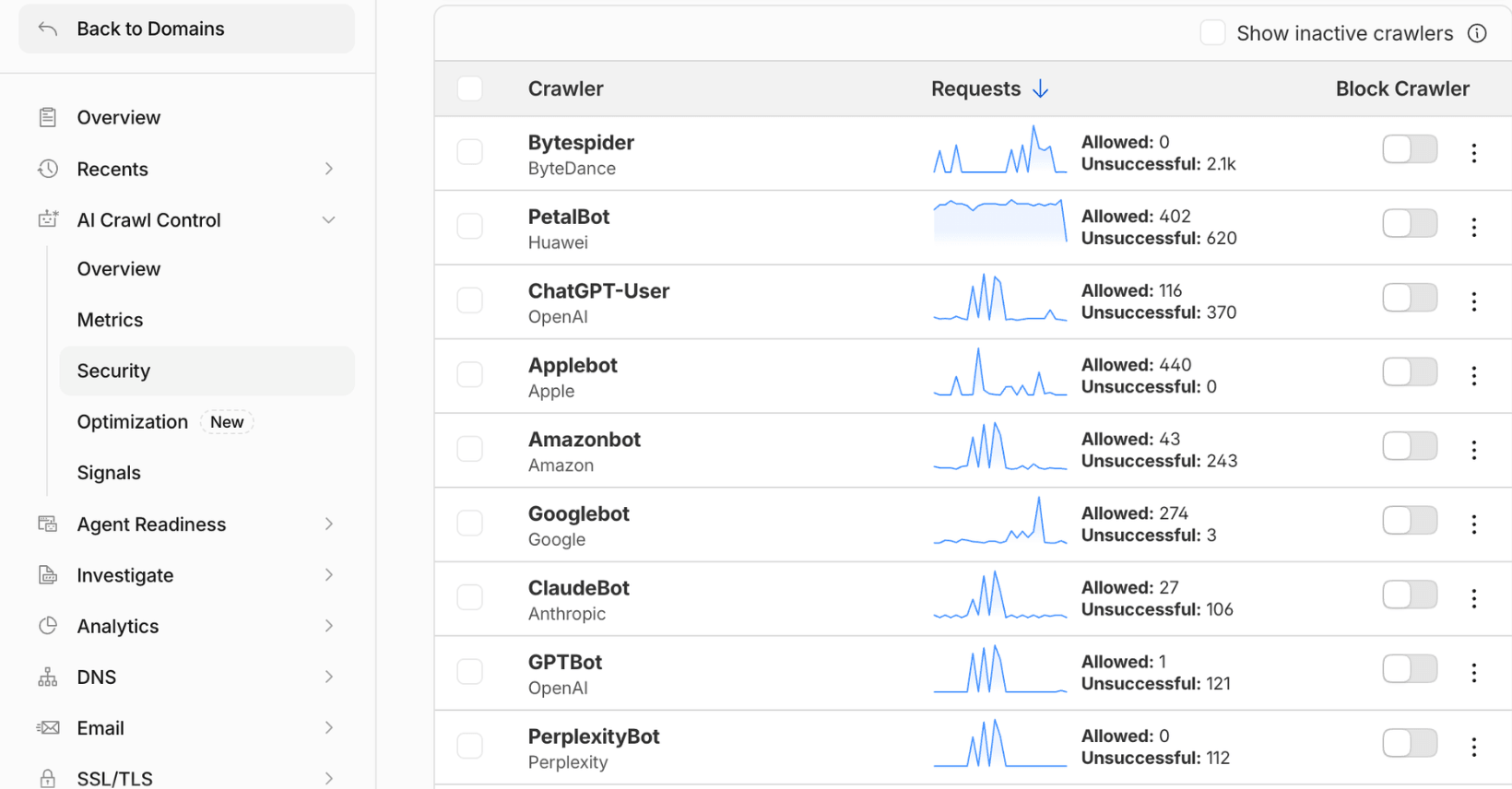Click the Email envelope icon
Viewport: 1512px width, 789px height.
[48, 728]
